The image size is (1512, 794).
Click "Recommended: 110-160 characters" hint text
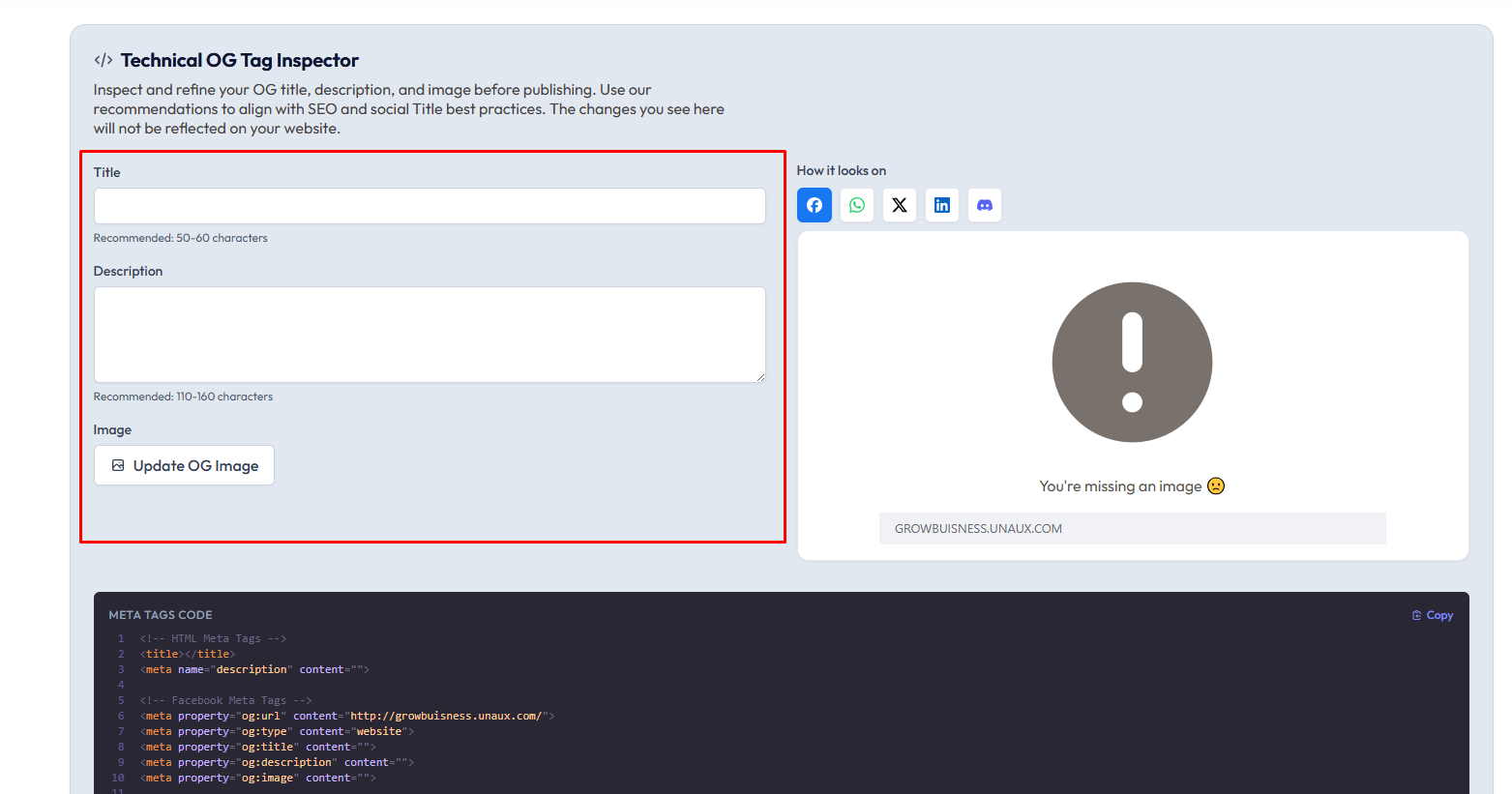pos(183,397)
